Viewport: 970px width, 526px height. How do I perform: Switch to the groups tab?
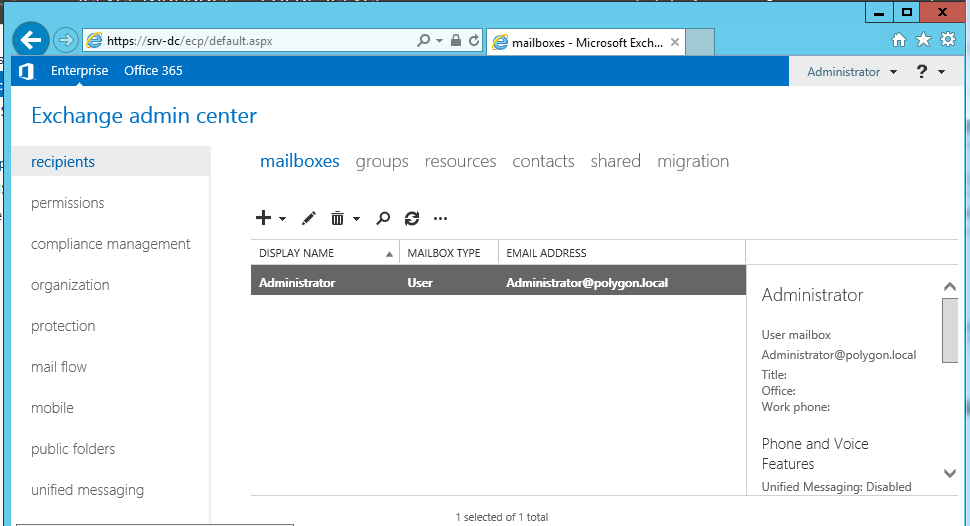(382, 162)
